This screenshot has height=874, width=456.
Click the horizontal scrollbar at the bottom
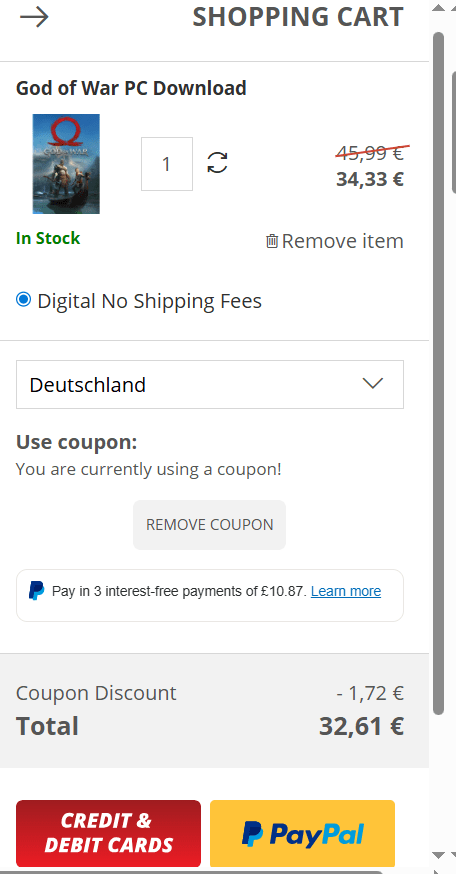[191, 872]
